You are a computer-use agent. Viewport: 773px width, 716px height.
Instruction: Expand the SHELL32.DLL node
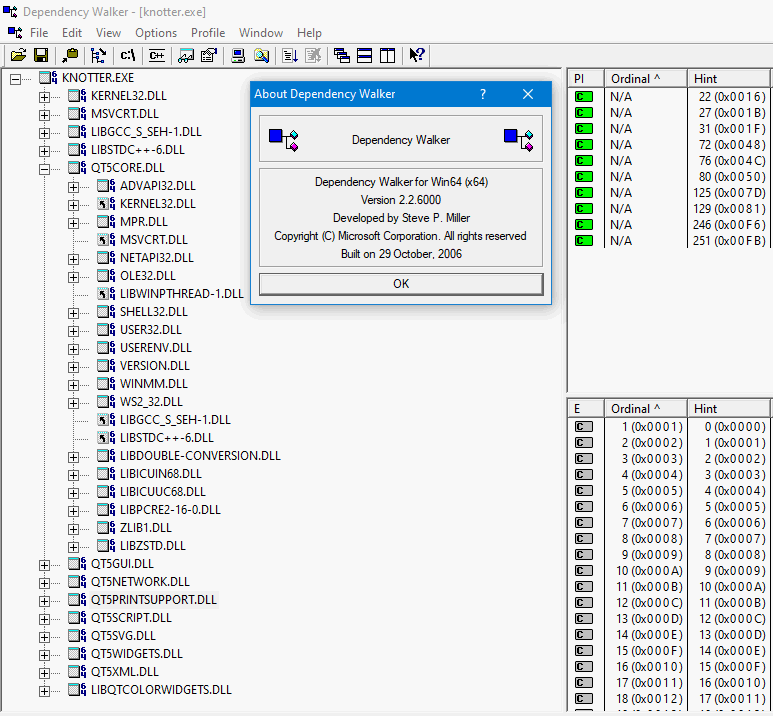73,313
